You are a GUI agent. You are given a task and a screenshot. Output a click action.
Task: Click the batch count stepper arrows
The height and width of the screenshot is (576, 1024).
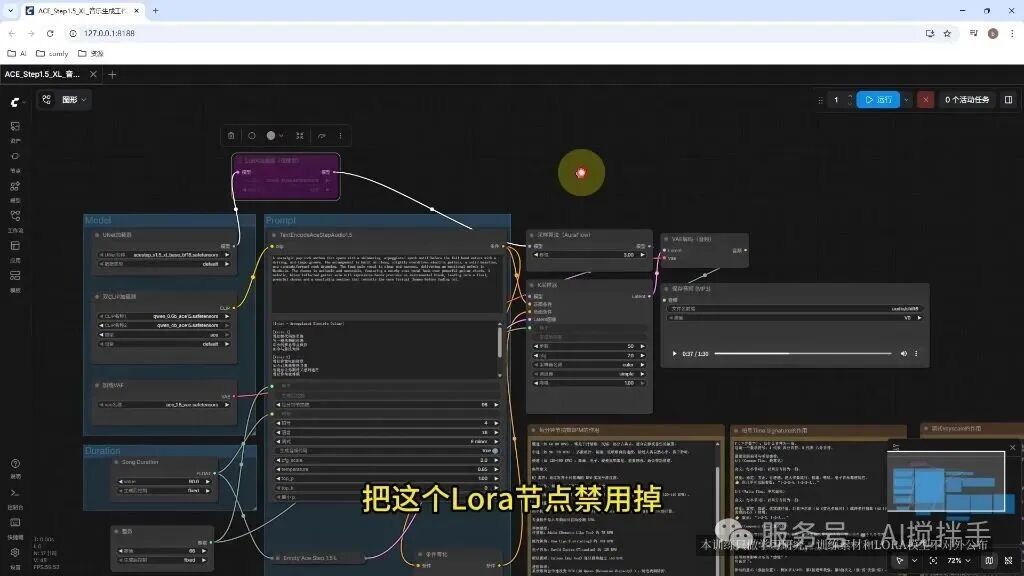click(x=850, y=100)
